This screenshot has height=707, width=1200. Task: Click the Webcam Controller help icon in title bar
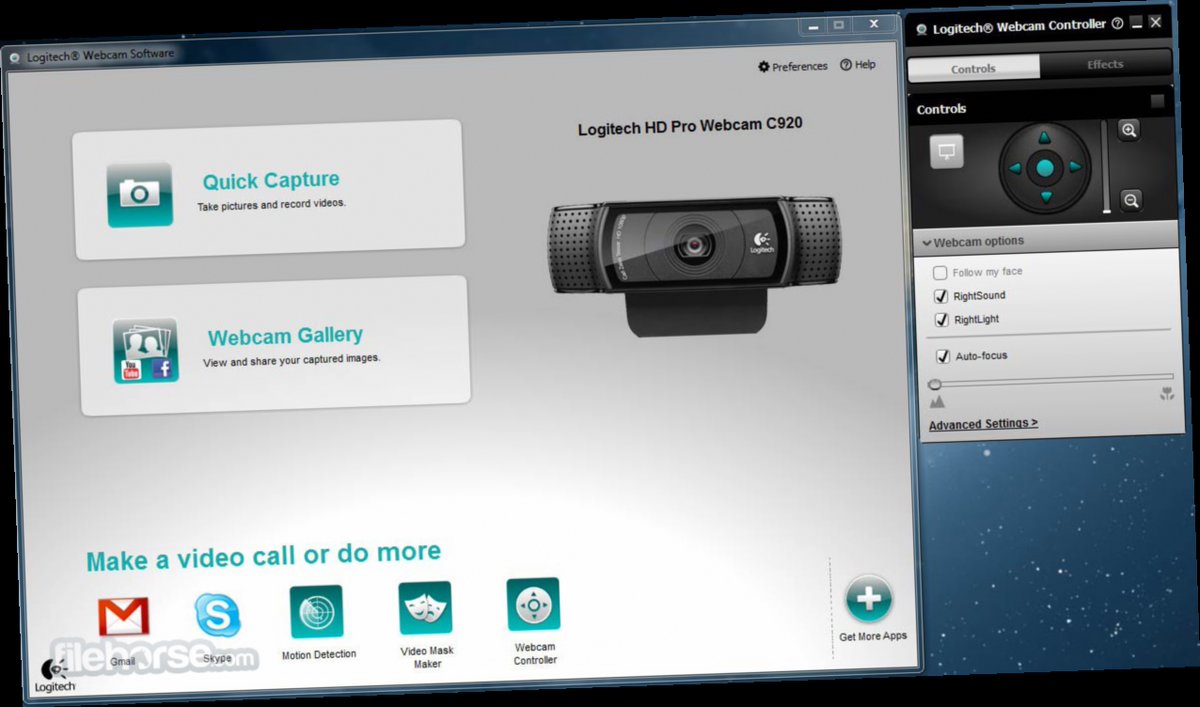pyautogui.click(x=1117, y=24)
